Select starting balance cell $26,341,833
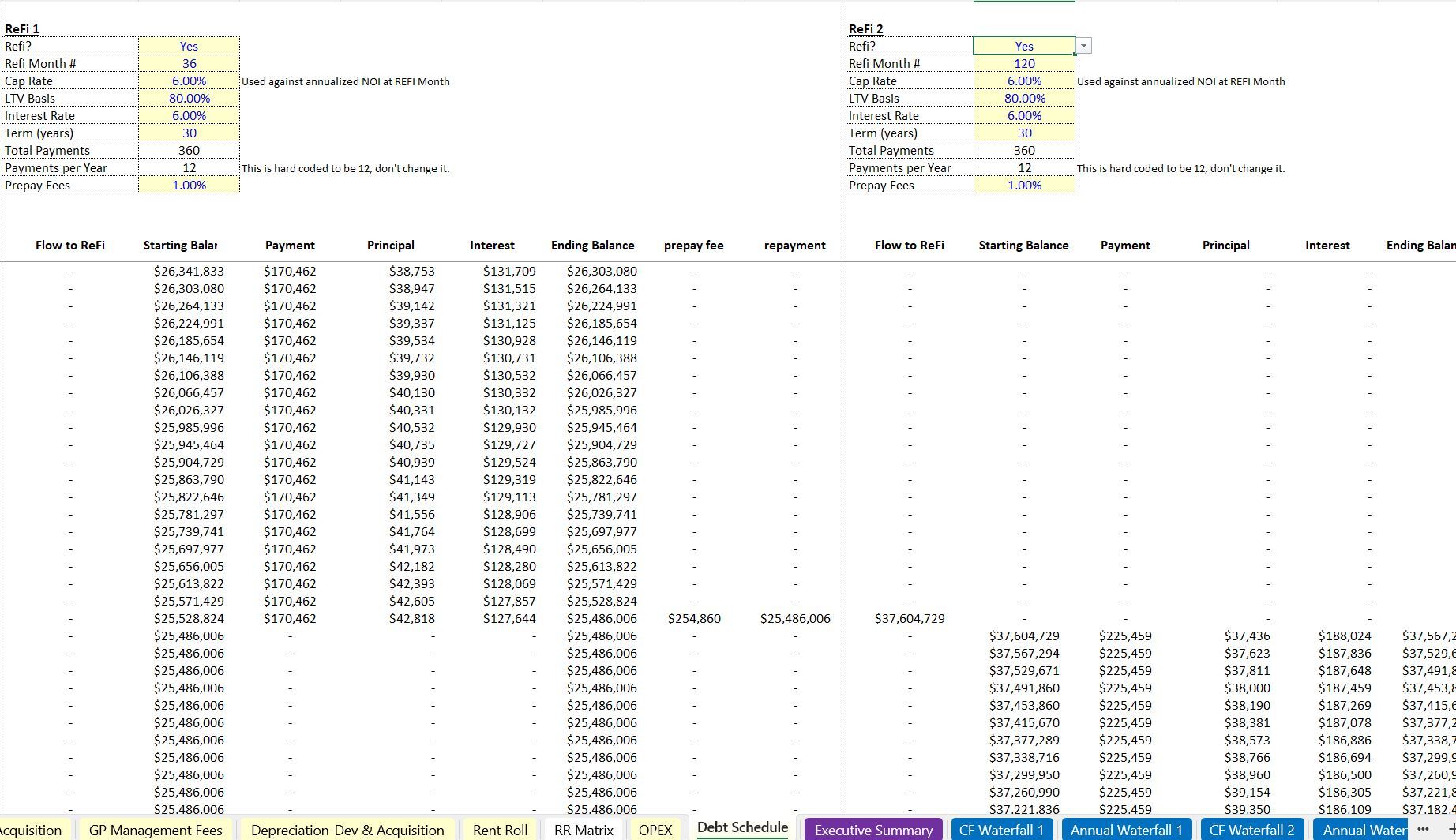The height and width of the screenshot is (840, 1456). click(189, 271)
